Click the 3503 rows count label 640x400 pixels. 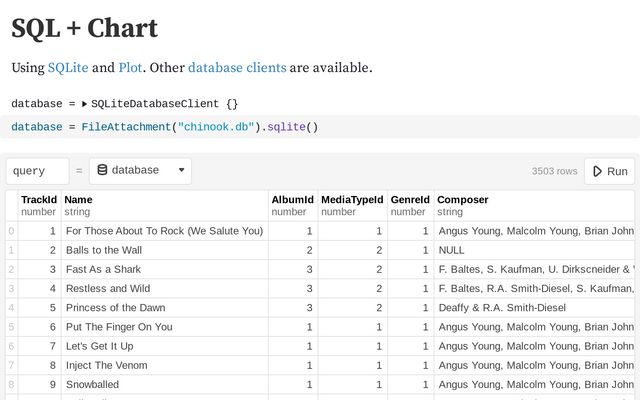click(554, 171)
